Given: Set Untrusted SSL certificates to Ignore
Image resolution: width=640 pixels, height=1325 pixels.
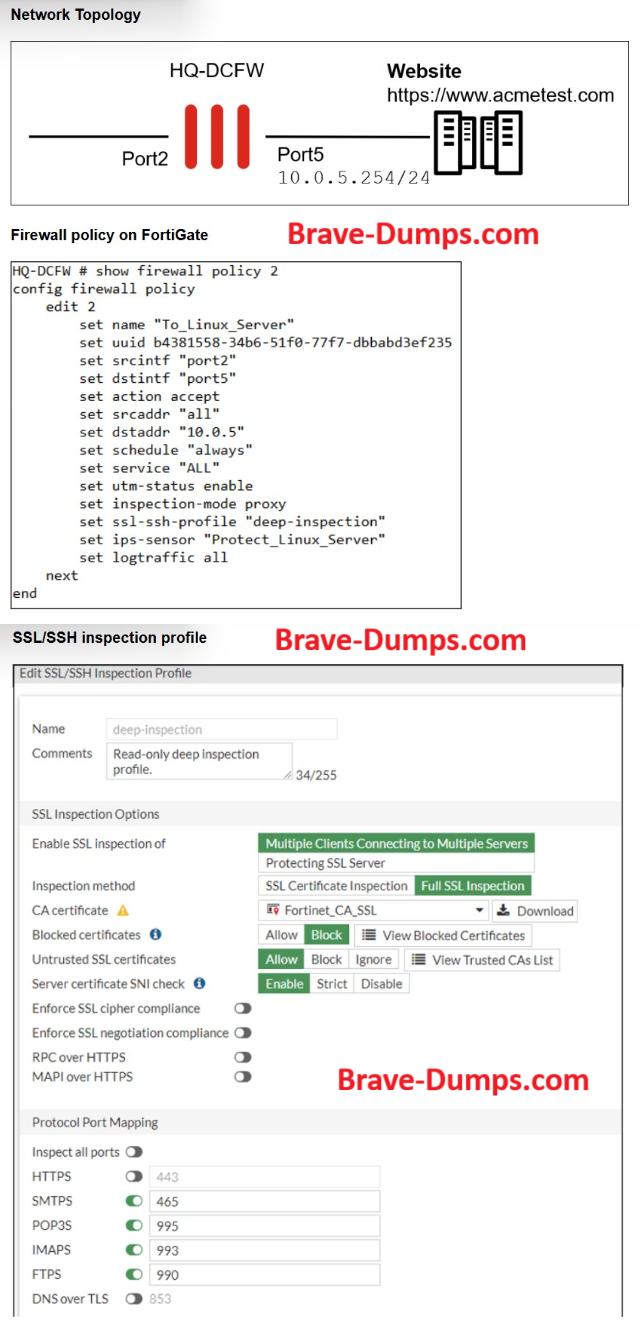Looking at the screenshot, I should click(x=373, y=960).
